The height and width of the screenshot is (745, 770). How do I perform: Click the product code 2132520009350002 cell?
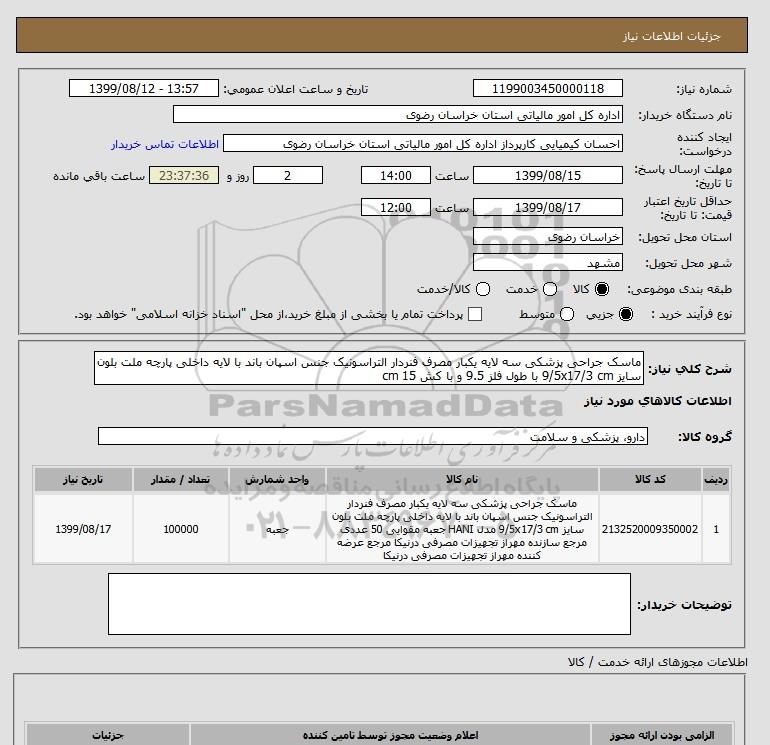(x=650, y=529)
